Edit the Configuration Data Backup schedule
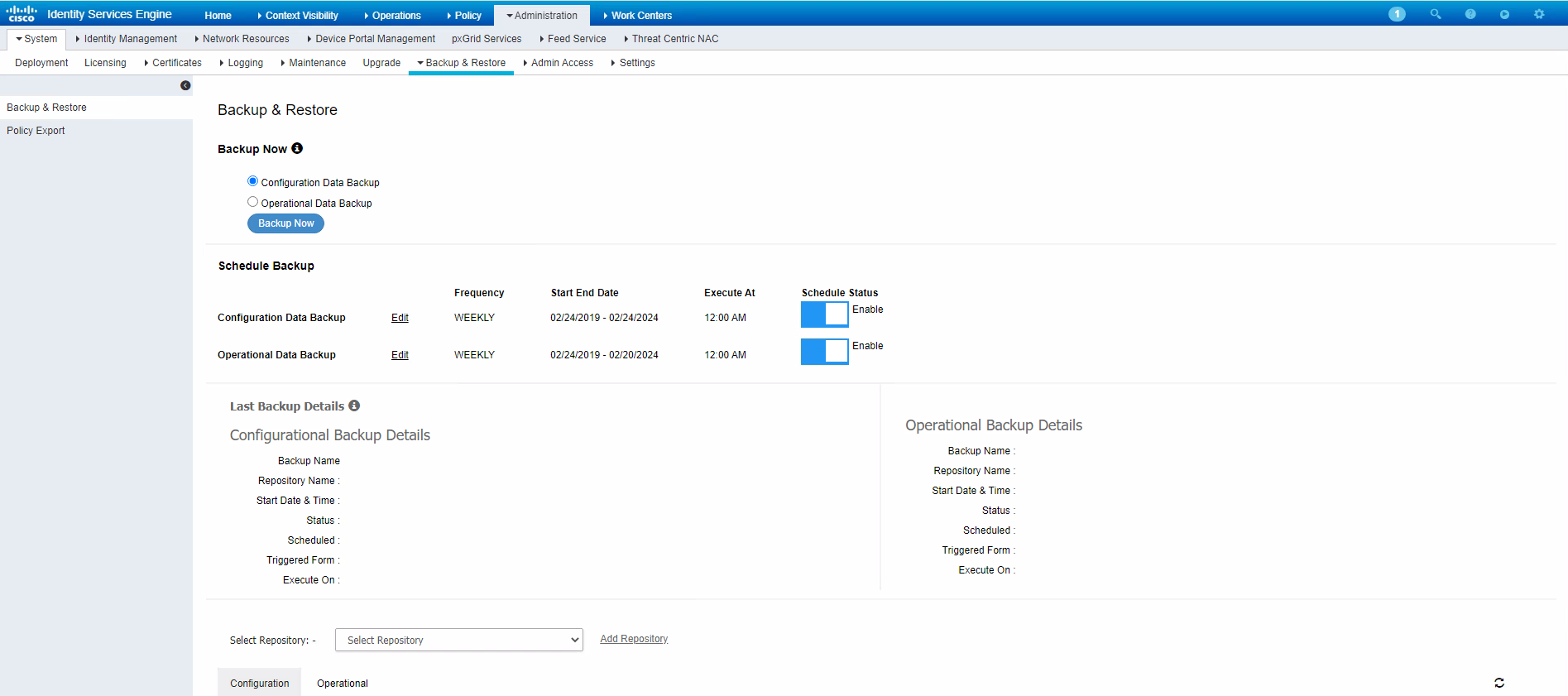The height and width of the screenshot is (696, 1568). [400, 318]
